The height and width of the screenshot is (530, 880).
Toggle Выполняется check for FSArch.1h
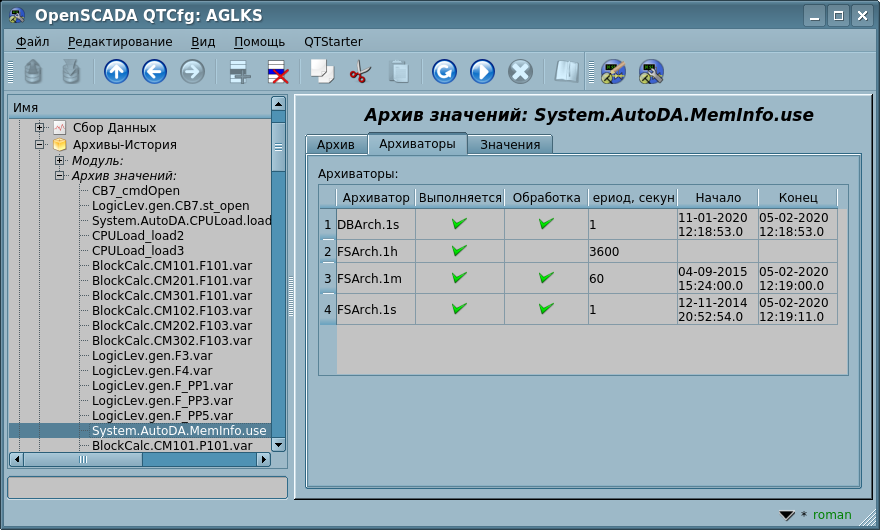click(459, 252)
